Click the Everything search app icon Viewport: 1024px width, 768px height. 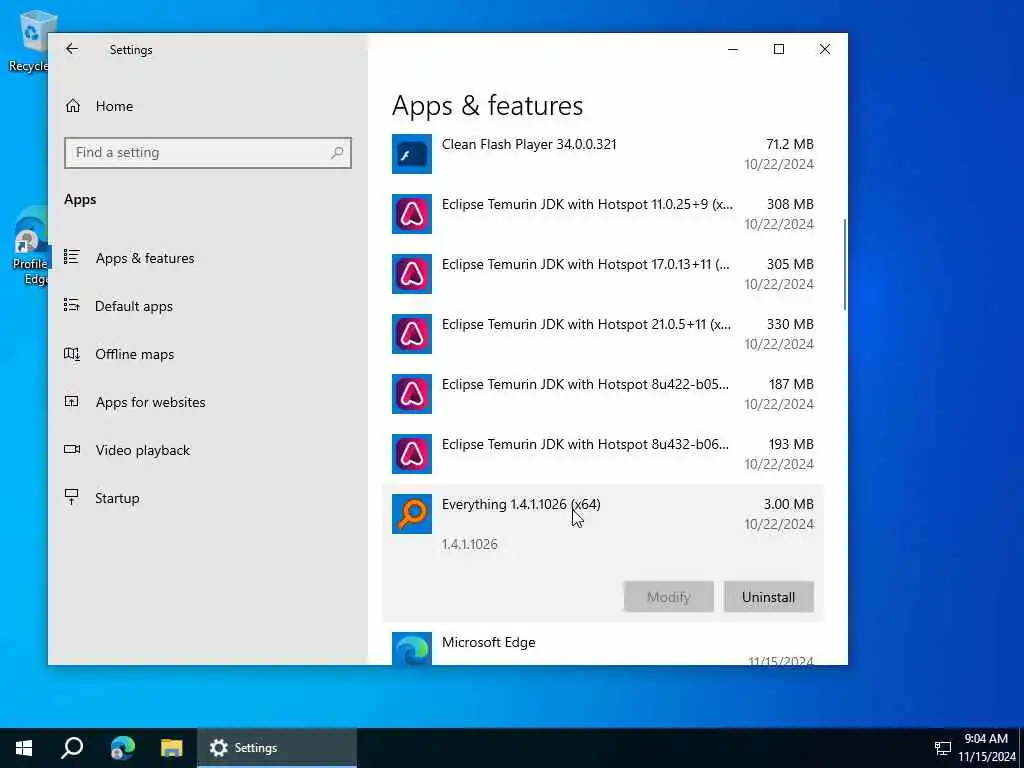[x=411, y=515]
